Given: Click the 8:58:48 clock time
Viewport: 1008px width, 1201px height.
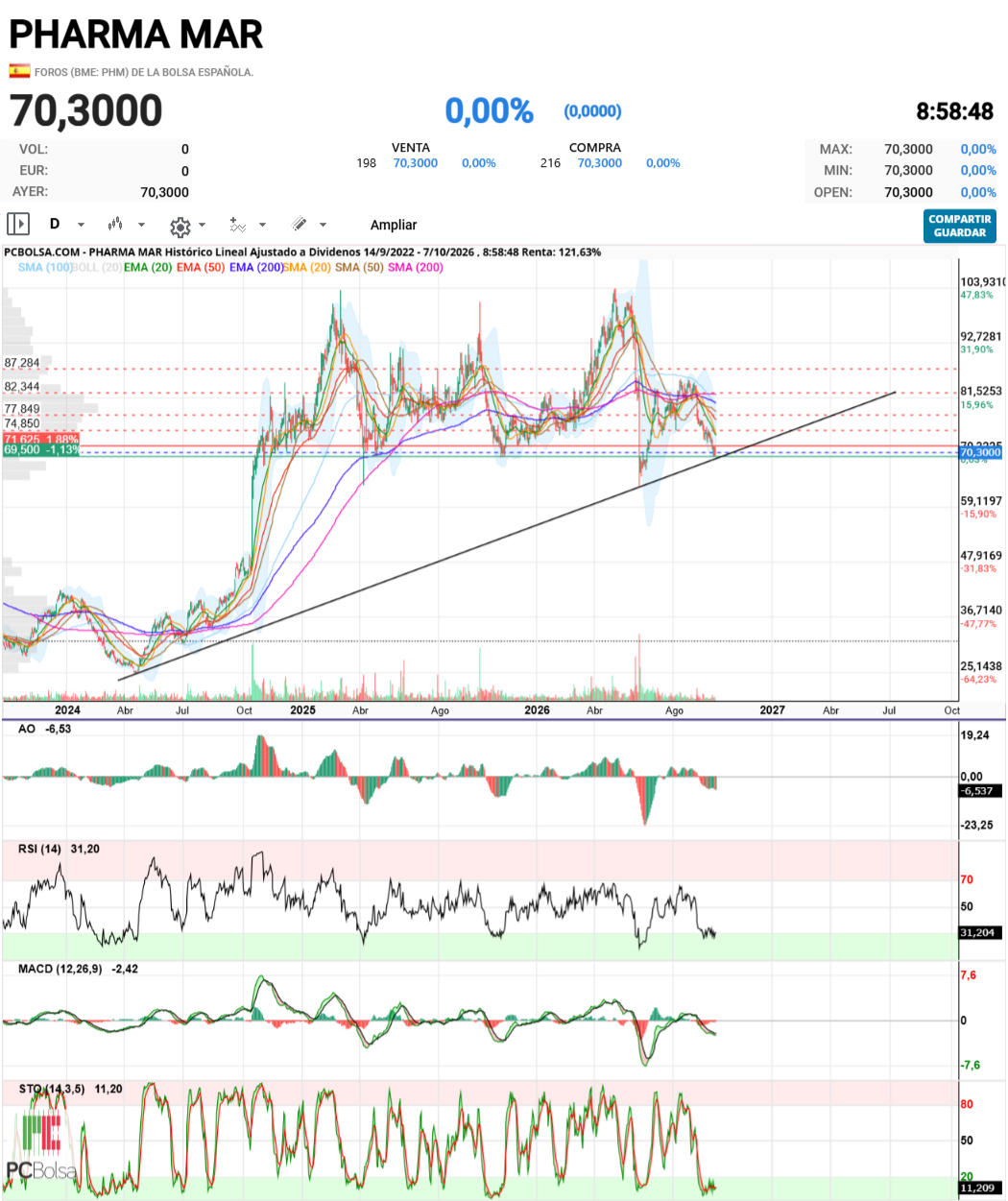Looking at the screenshot, I should [x=954, y=111].
